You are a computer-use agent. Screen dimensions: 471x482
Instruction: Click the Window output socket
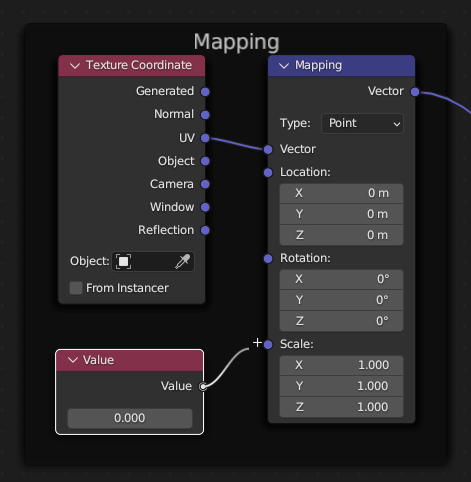coord(205,207)
